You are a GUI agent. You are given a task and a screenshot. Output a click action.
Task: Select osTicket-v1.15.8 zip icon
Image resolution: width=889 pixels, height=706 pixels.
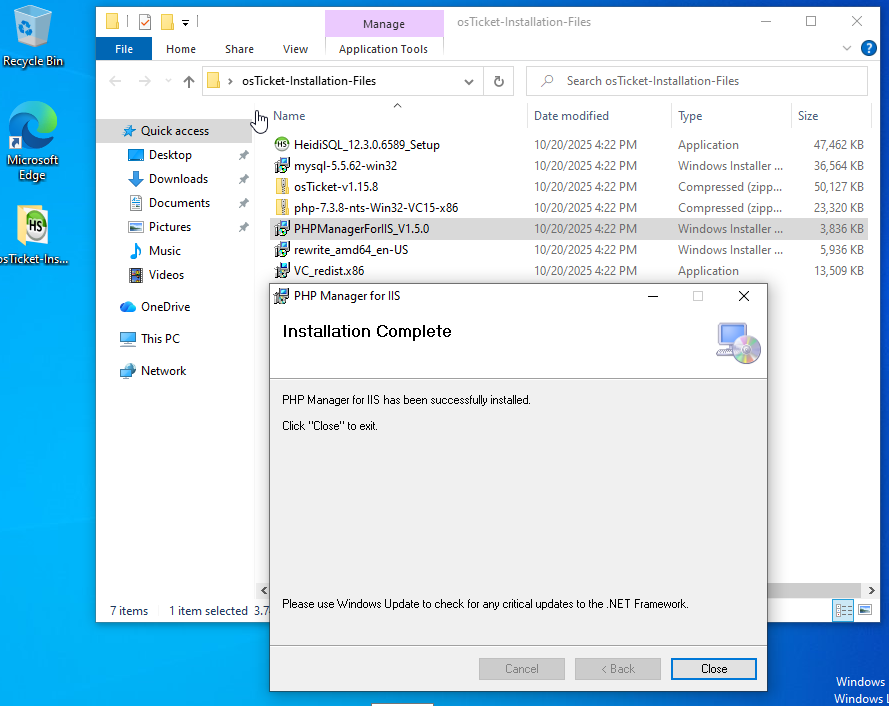pos(282,187)
